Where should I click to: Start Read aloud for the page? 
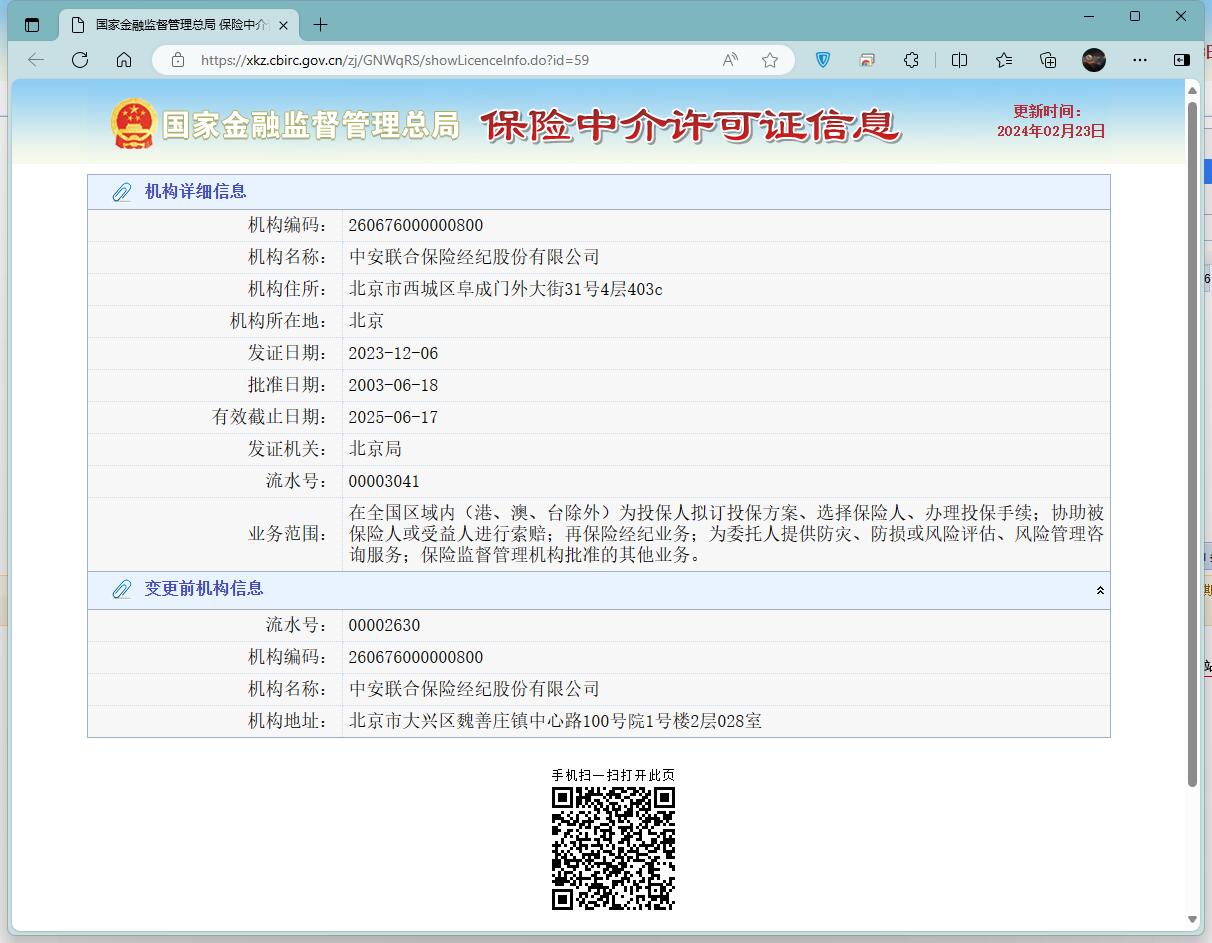click(x=730, y=60)
